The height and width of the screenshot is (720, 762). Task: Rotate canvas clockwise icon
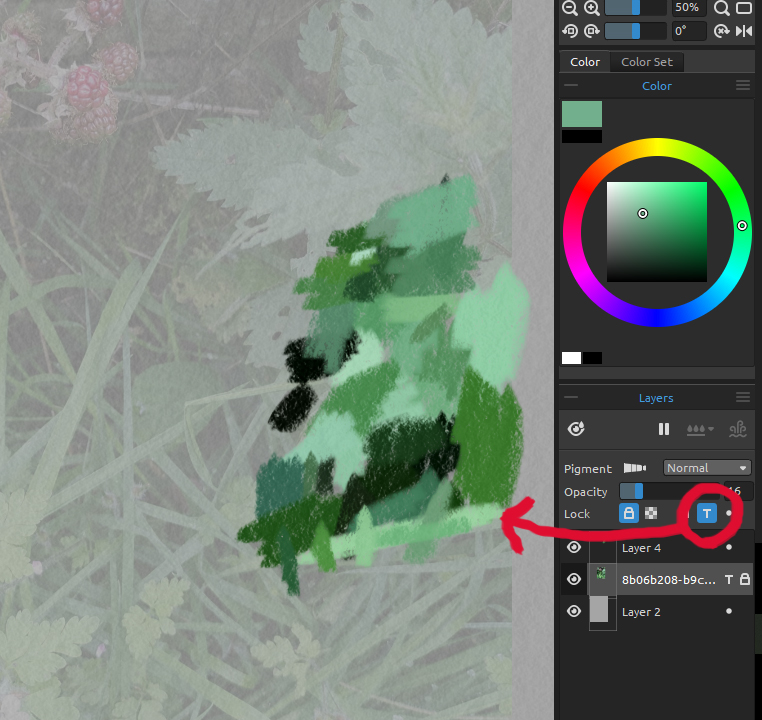click(591, 31)
